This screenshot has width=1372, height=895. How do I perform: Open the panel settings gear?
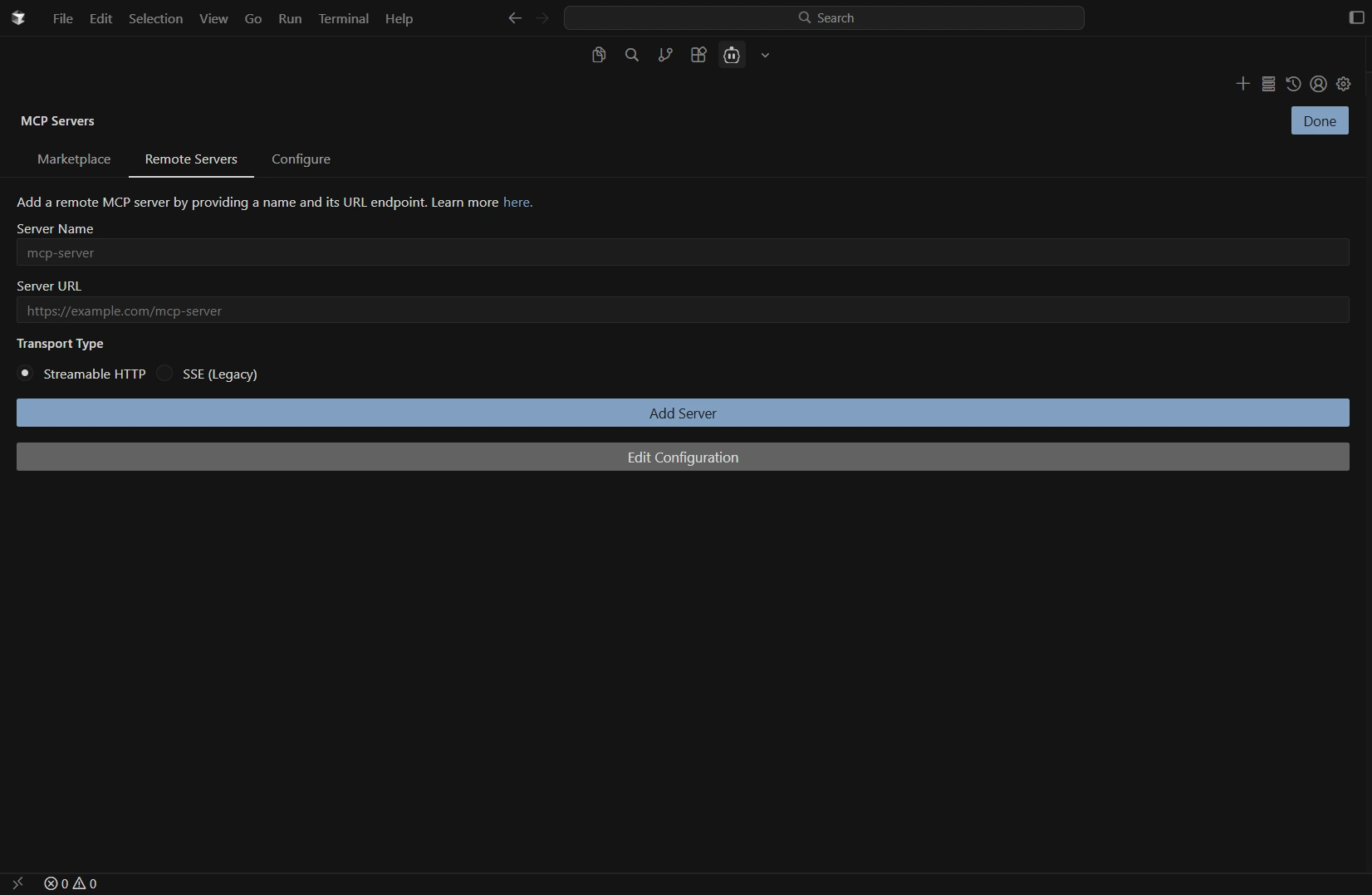1344,84
